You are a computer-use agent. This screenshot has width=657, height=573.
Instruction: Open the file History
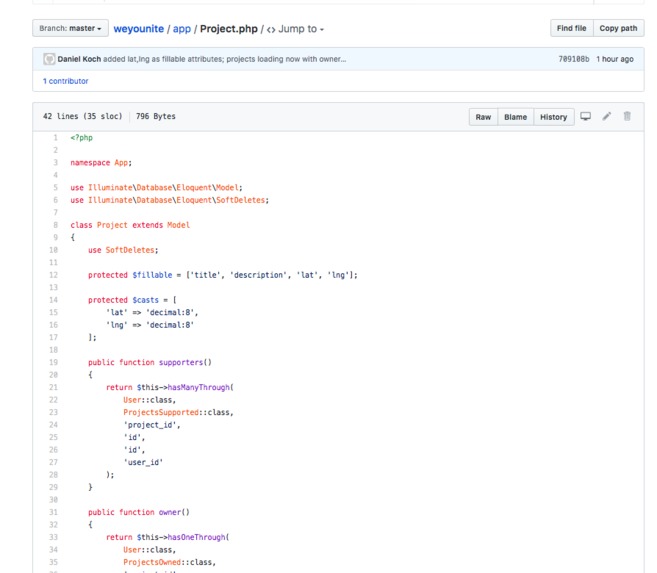point(554,117)
